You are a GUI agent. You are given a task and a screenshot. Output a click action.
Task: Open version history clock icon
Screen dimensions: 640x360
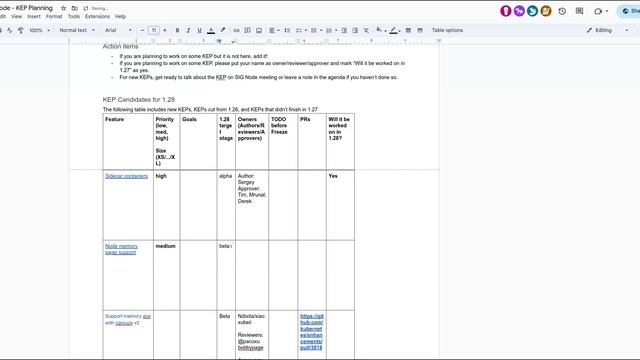(562, 11)
